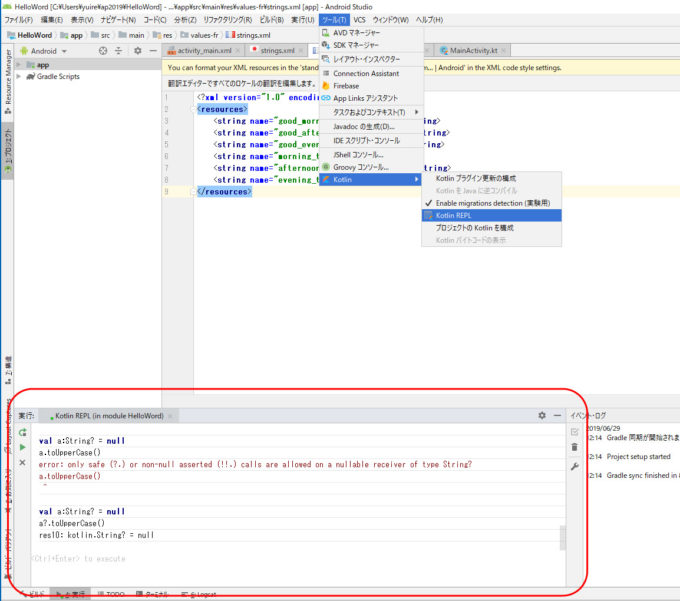Open the Logcat tool window tab
680x601 pixels.
click(199, 594)
